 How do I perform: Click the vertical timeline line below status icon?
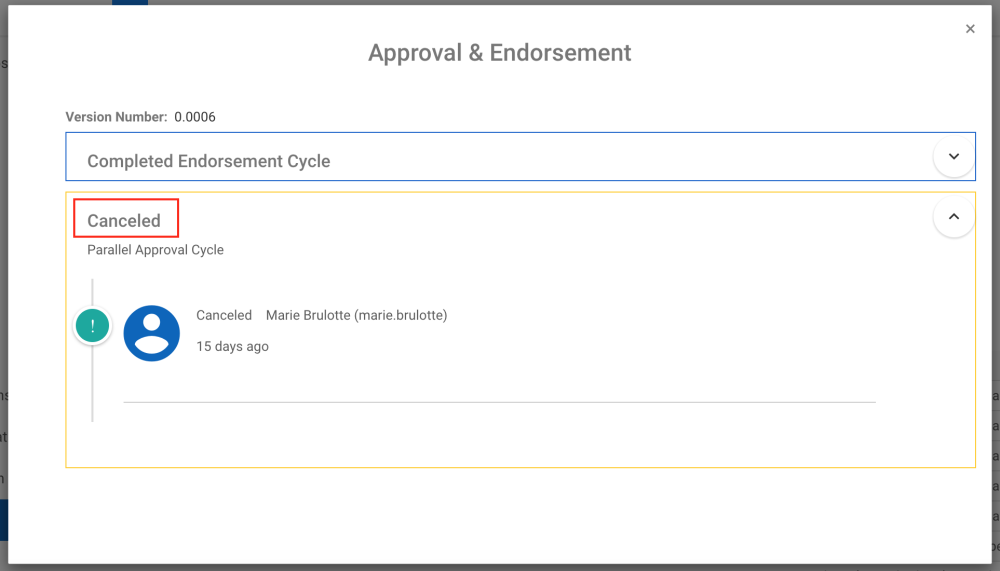[x=92, y=385]
